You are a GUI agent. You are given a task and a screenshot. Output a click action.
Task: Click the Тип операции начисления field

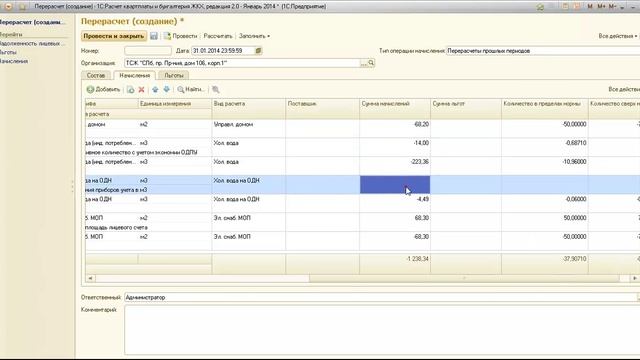point(543,51)
